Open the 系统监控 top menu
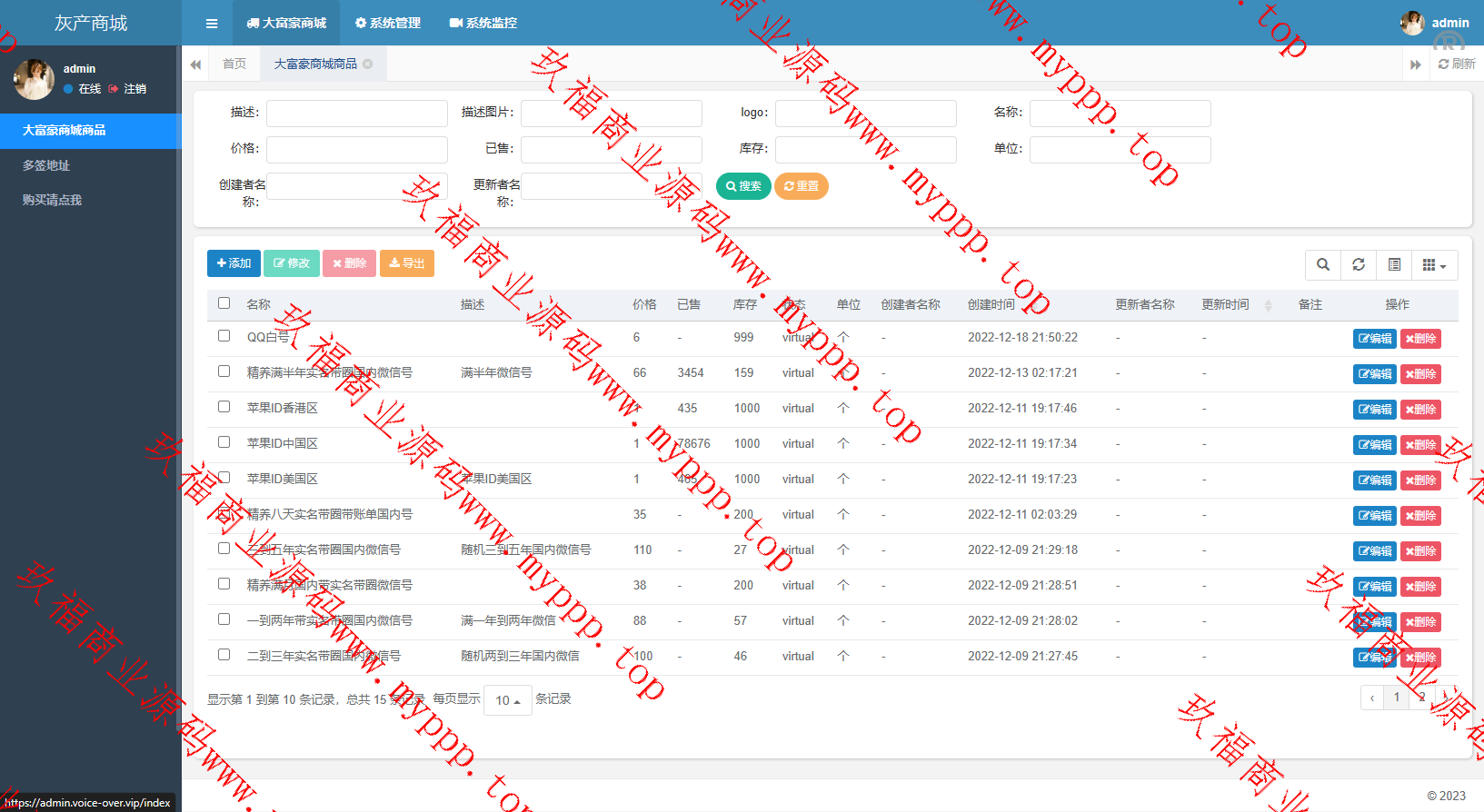 [483, 24]
